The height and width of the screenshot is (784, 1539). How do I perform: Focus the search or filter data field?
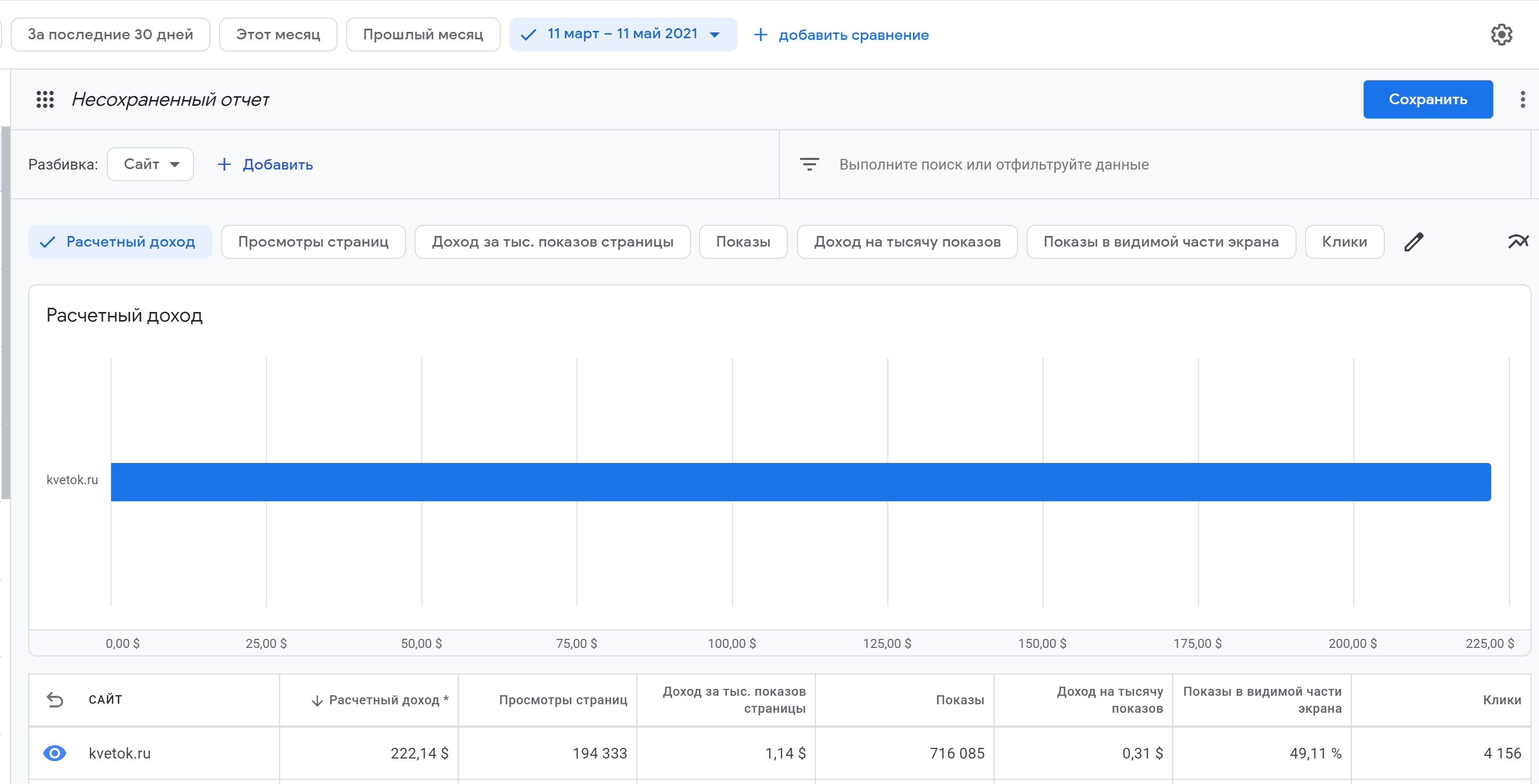click(993, 164)
